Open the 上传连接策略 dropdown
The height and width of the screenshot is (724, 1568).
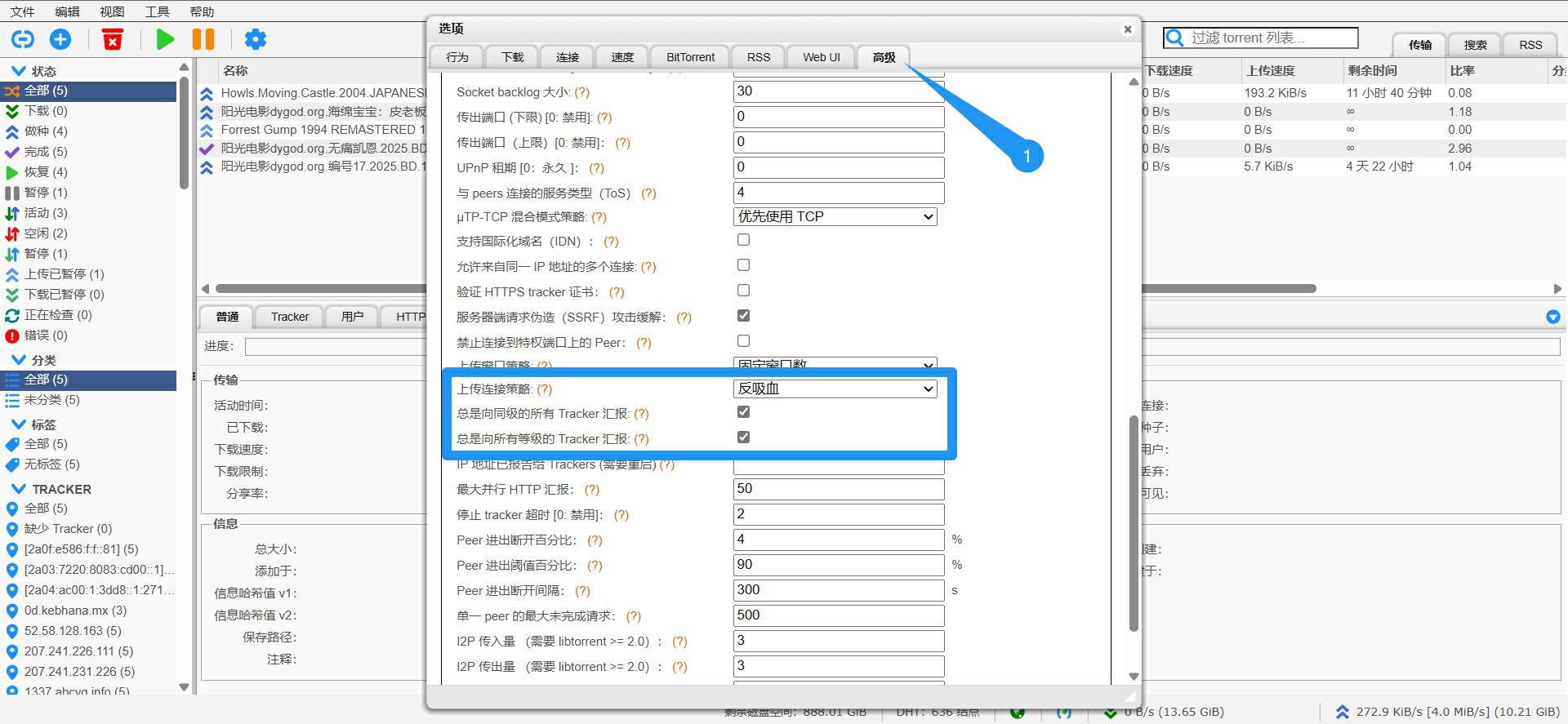point(835,389)
